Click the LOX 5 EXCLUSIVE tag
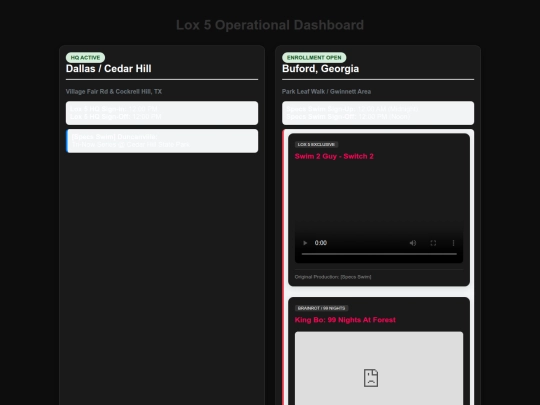Viewport: 540px width, 405px height. tap(316, 144)
